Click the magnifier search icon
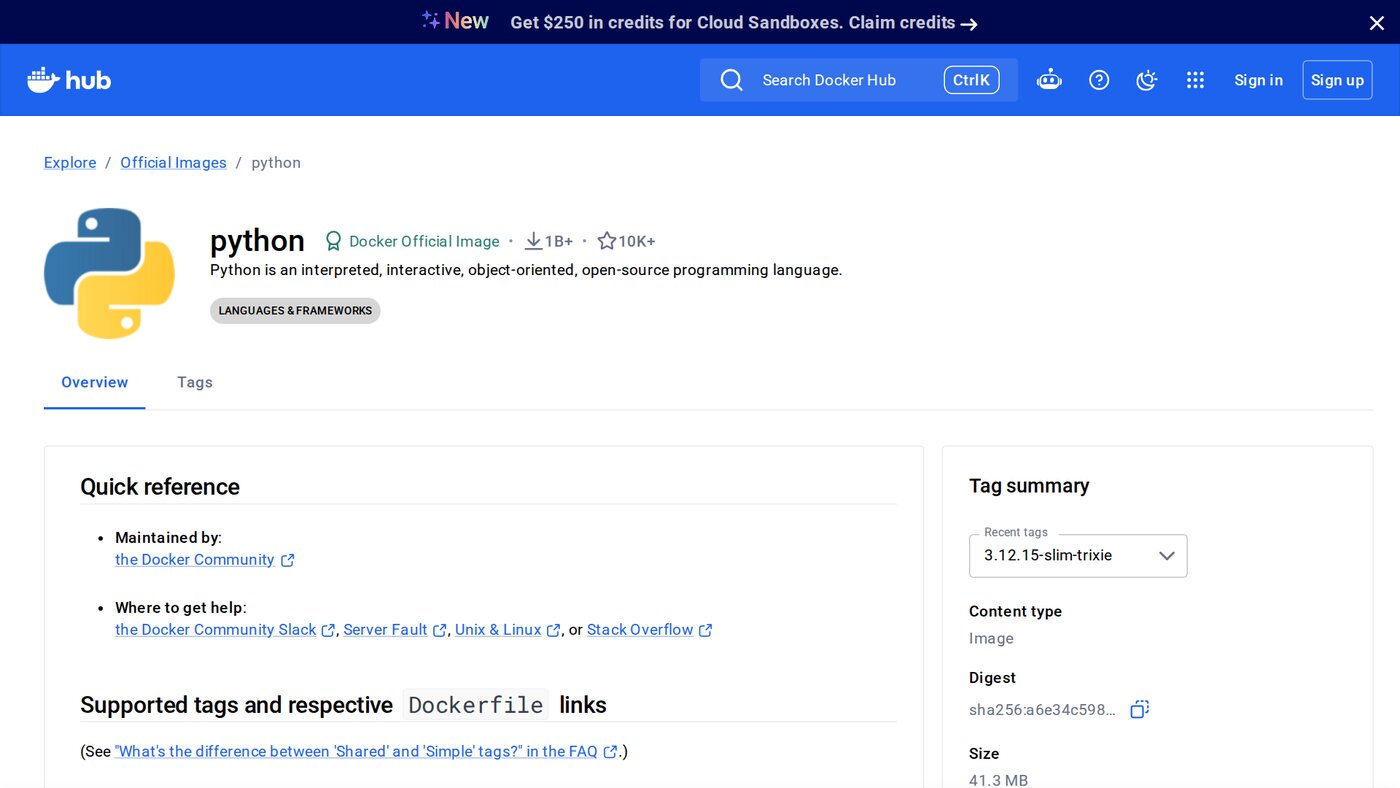Image resolution: width=1400 pixels, height=788 pixels. point(732,80)
